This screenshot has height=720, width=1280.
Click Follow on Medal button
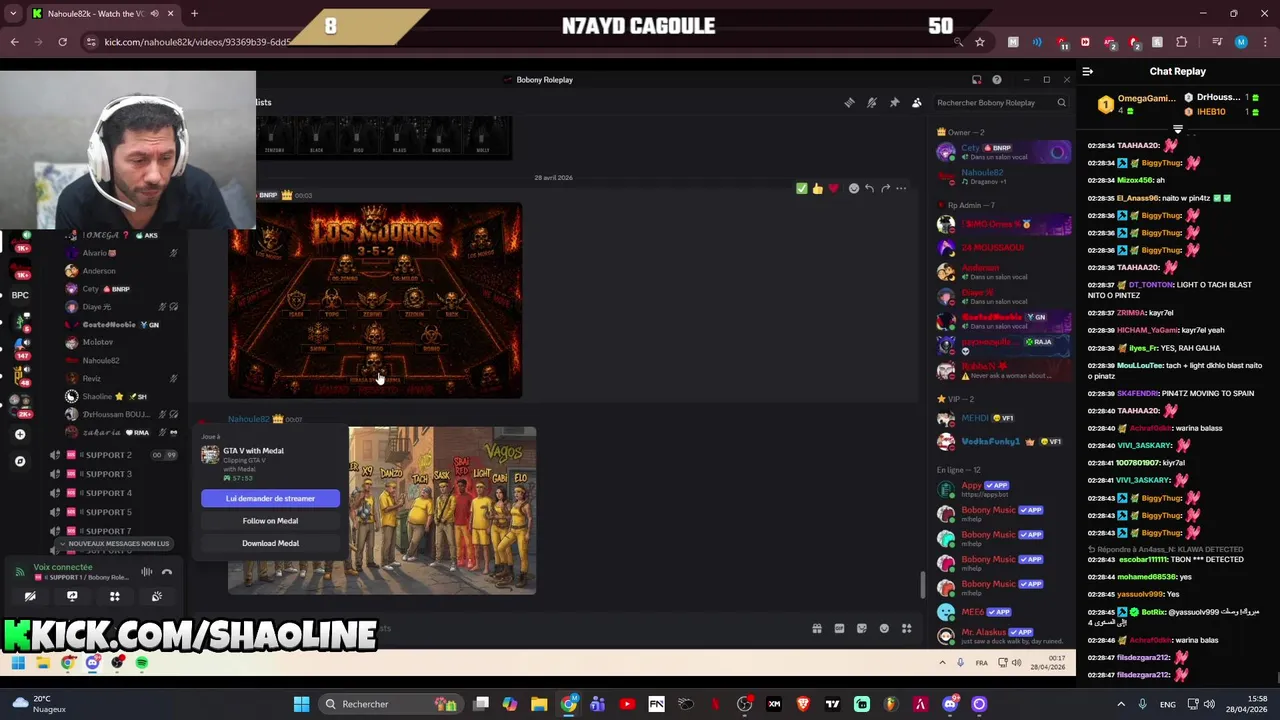tap(270, 520)
